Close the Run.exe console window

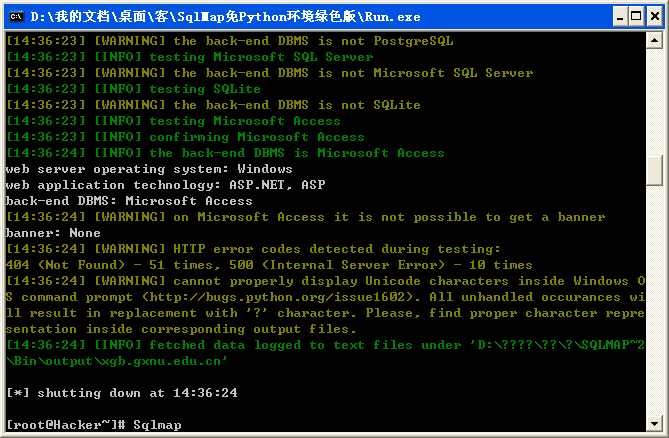[x=655, y=17]
